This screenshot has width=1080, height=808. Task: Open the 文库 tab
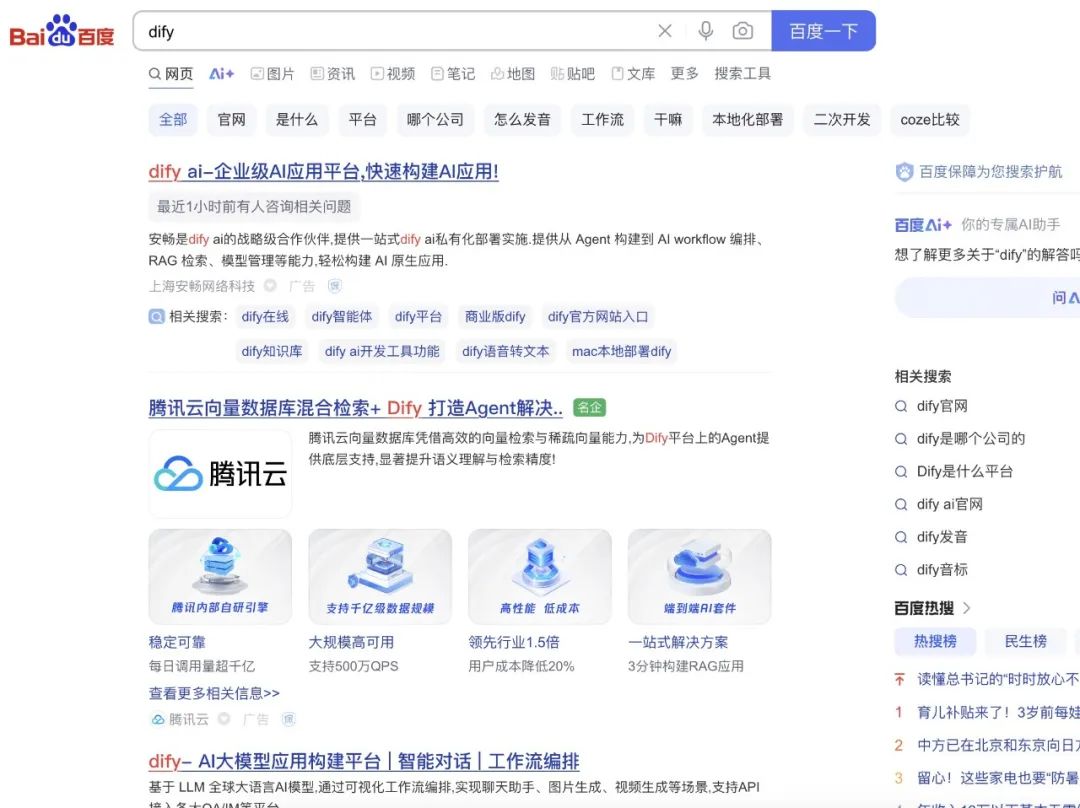click(633, 74)
